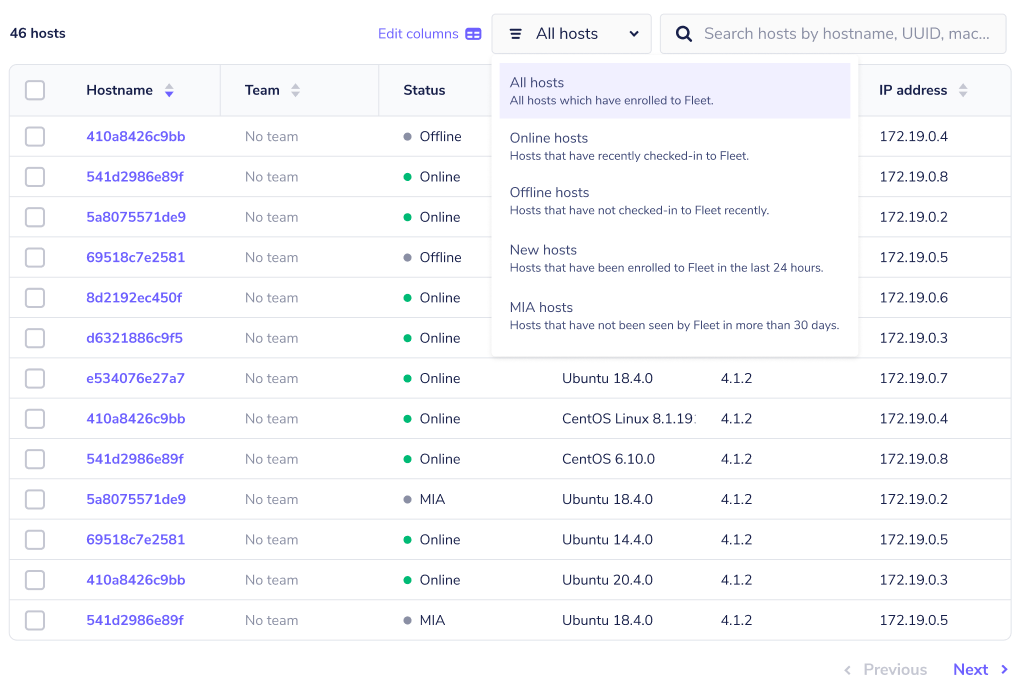Open host link e534076e27a7
The width and height of the screenshot is (1035, 691).
coord(135,378)
